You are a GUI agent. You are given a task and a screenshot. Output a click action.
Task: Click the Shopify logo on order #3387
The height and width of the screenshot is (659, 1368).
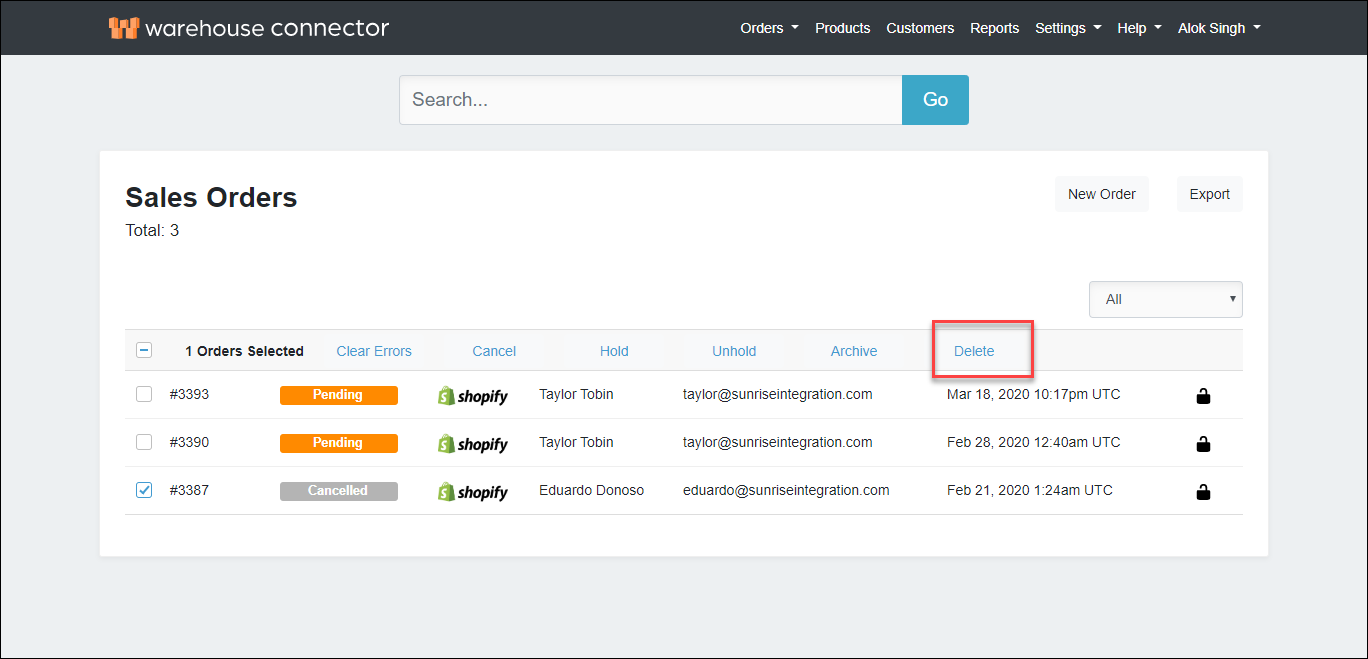point(473,492)
